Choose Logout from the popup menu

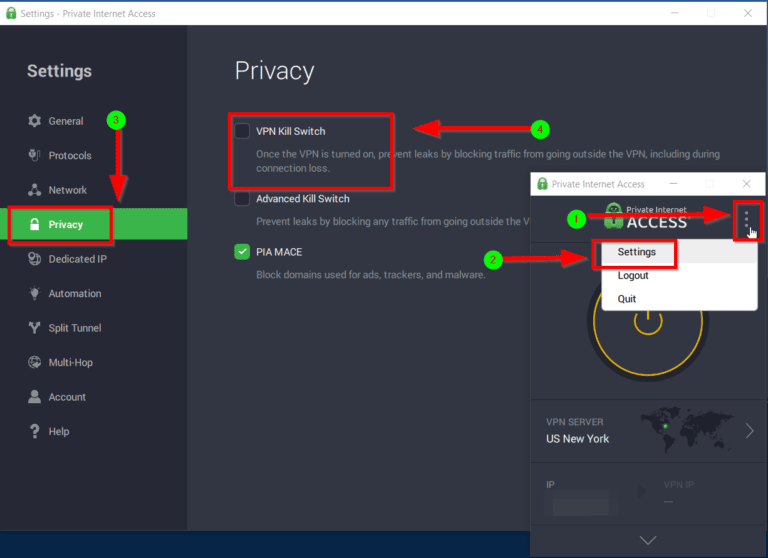click(x=633, y=276)
